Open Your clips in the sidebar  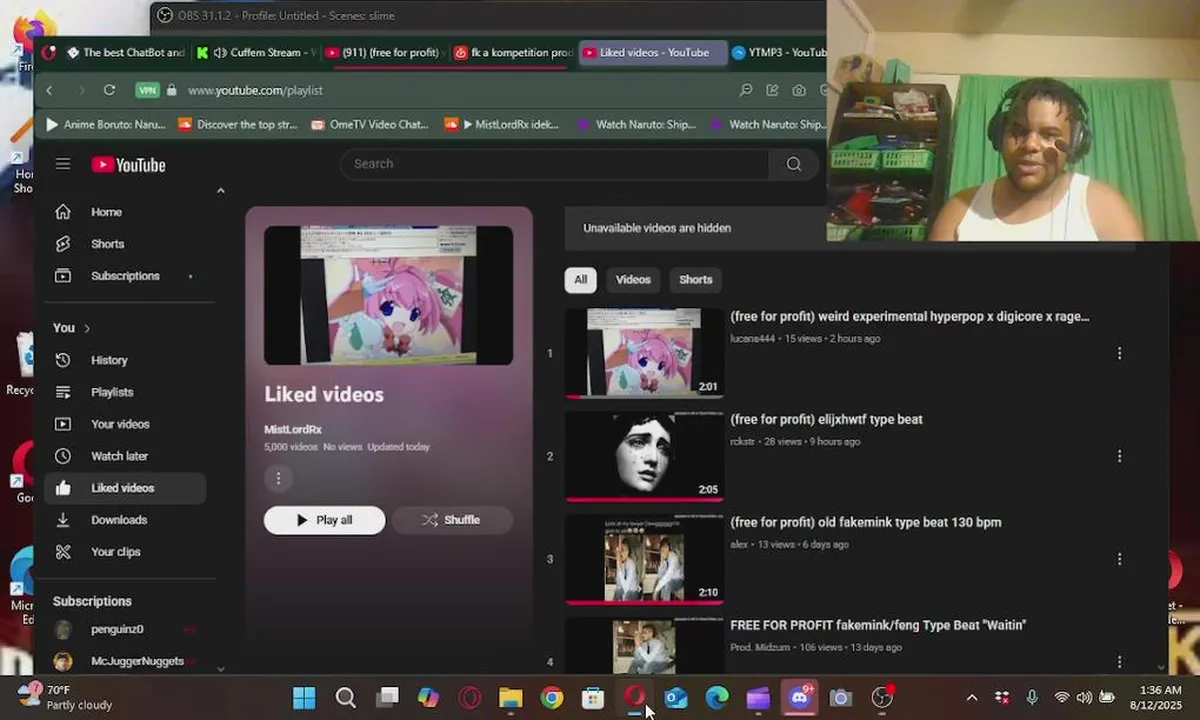click(x=125, y=552)
